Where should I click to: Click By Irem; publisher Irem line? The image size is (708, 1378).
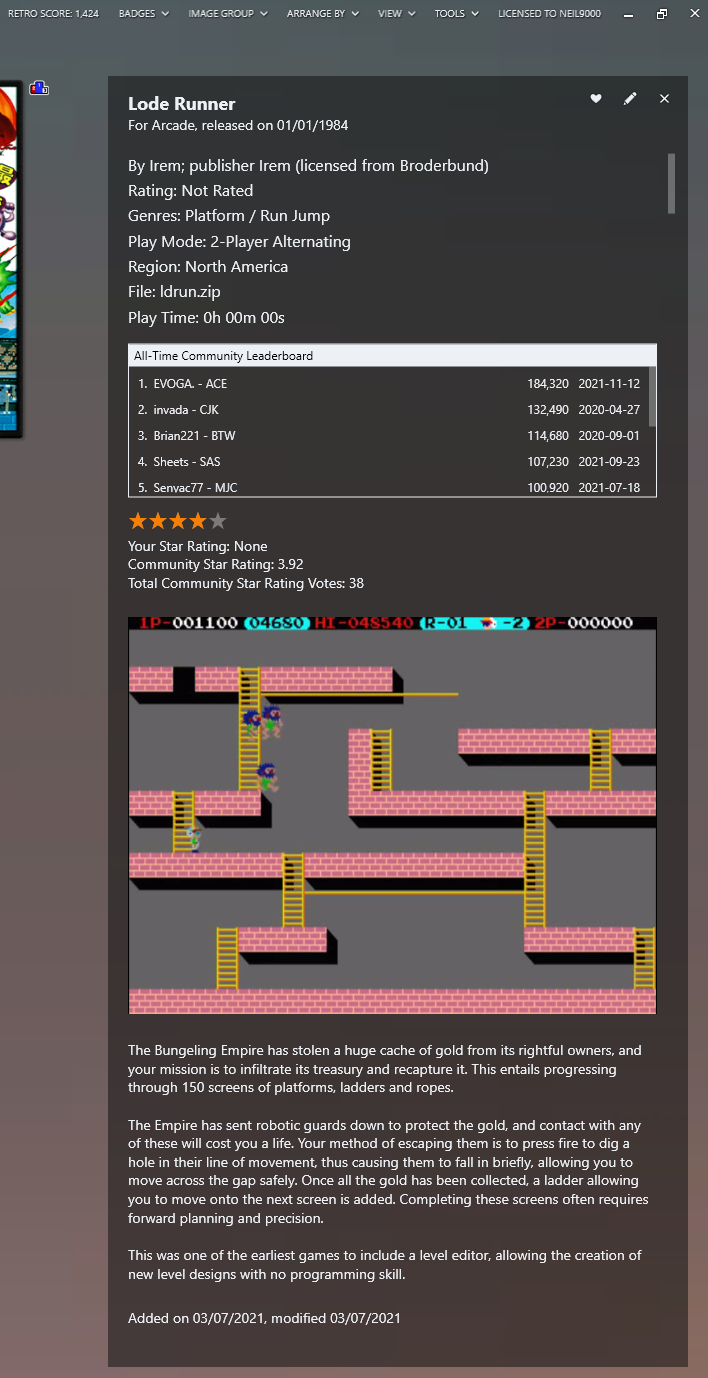click(308, 166)
